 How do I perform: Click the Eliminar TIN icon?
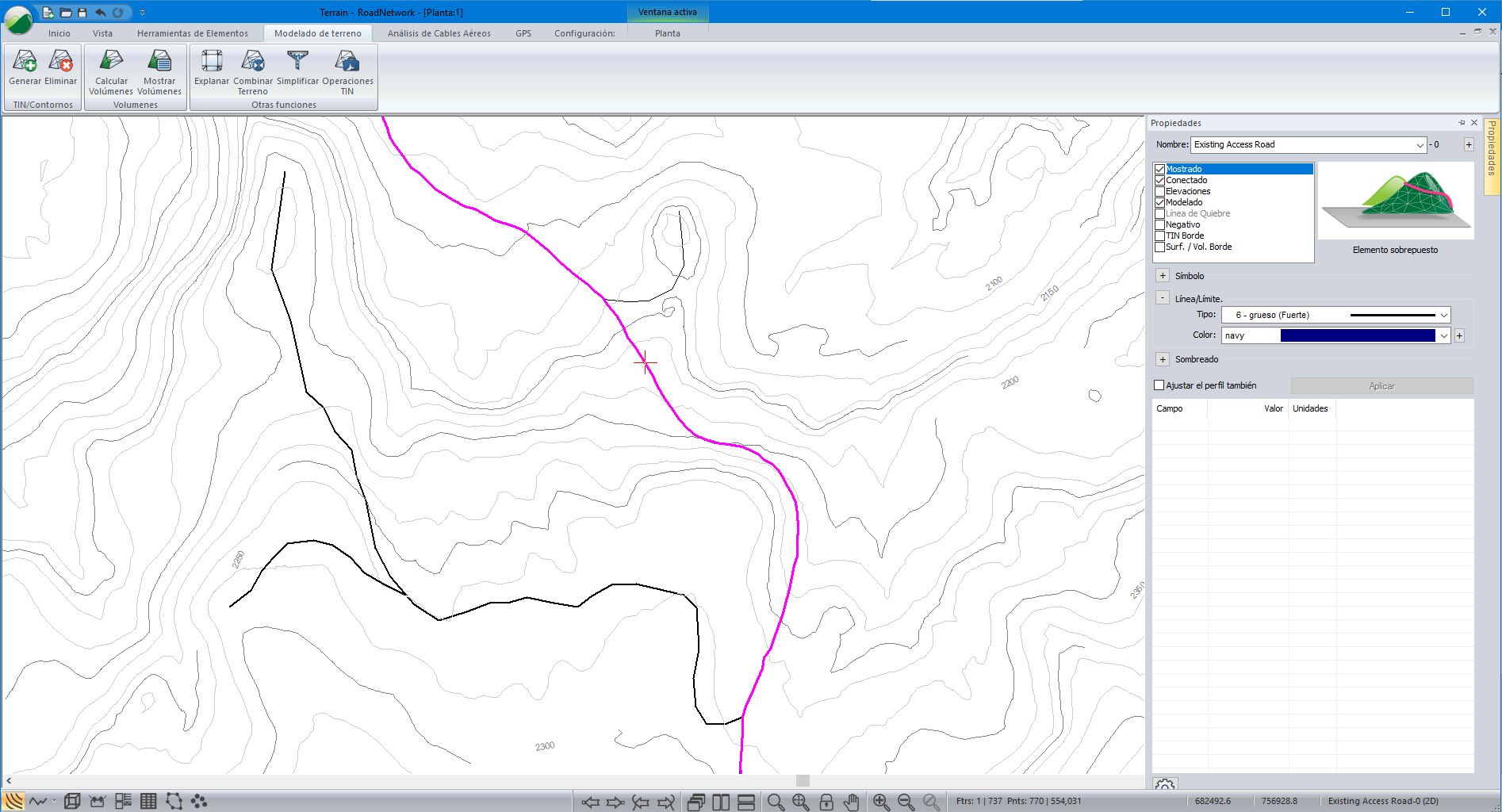pos(60,67)
